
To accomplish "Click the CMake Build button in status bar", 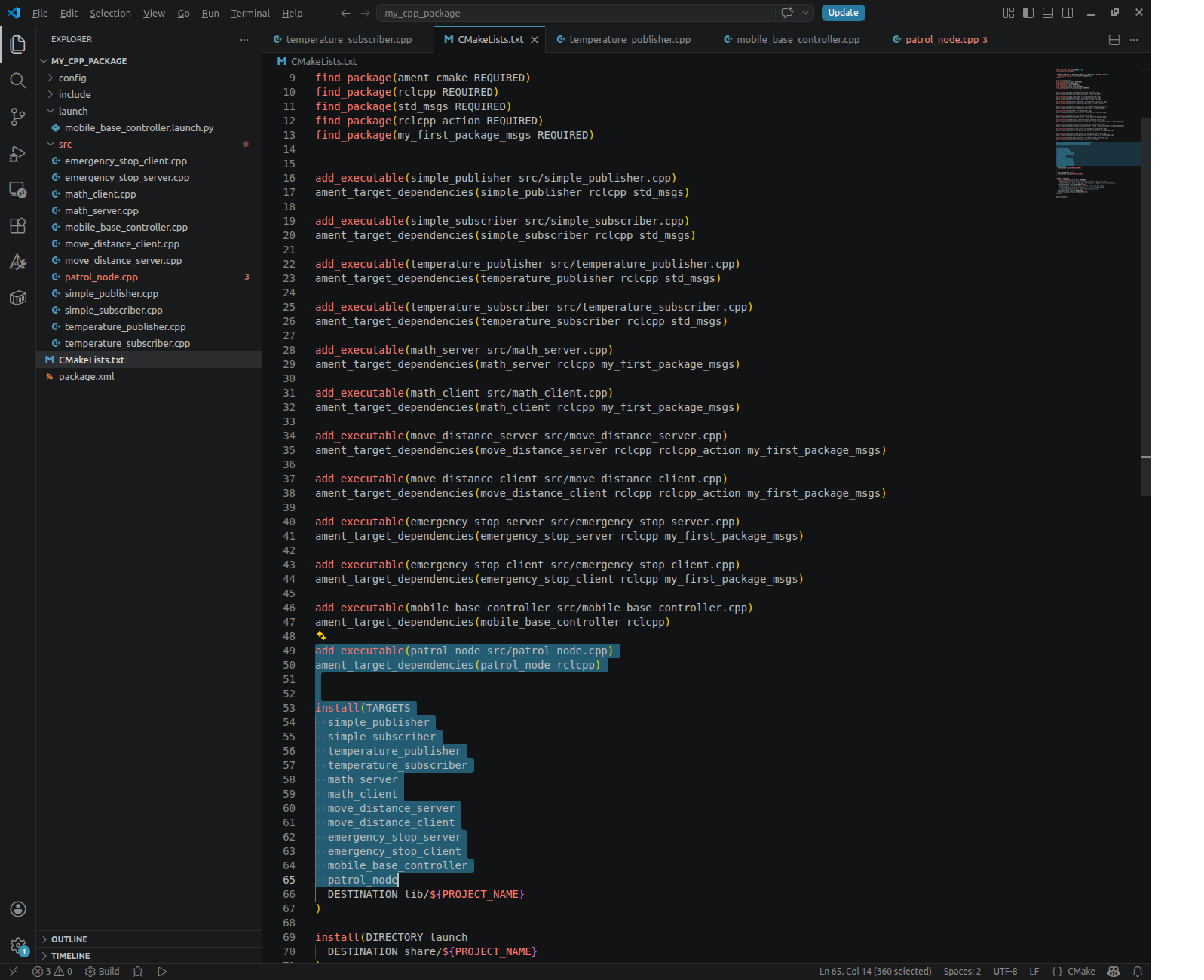I will (103, 972).
